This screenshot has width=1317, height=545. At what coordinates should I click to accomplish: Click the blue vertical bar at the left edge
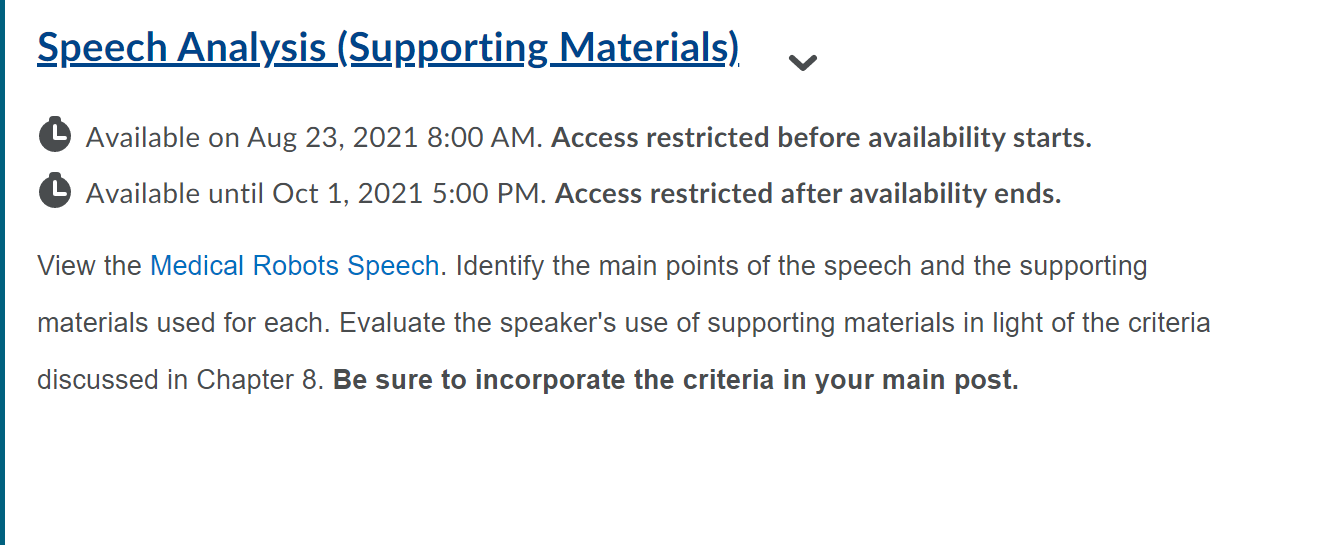coord(2,272)
